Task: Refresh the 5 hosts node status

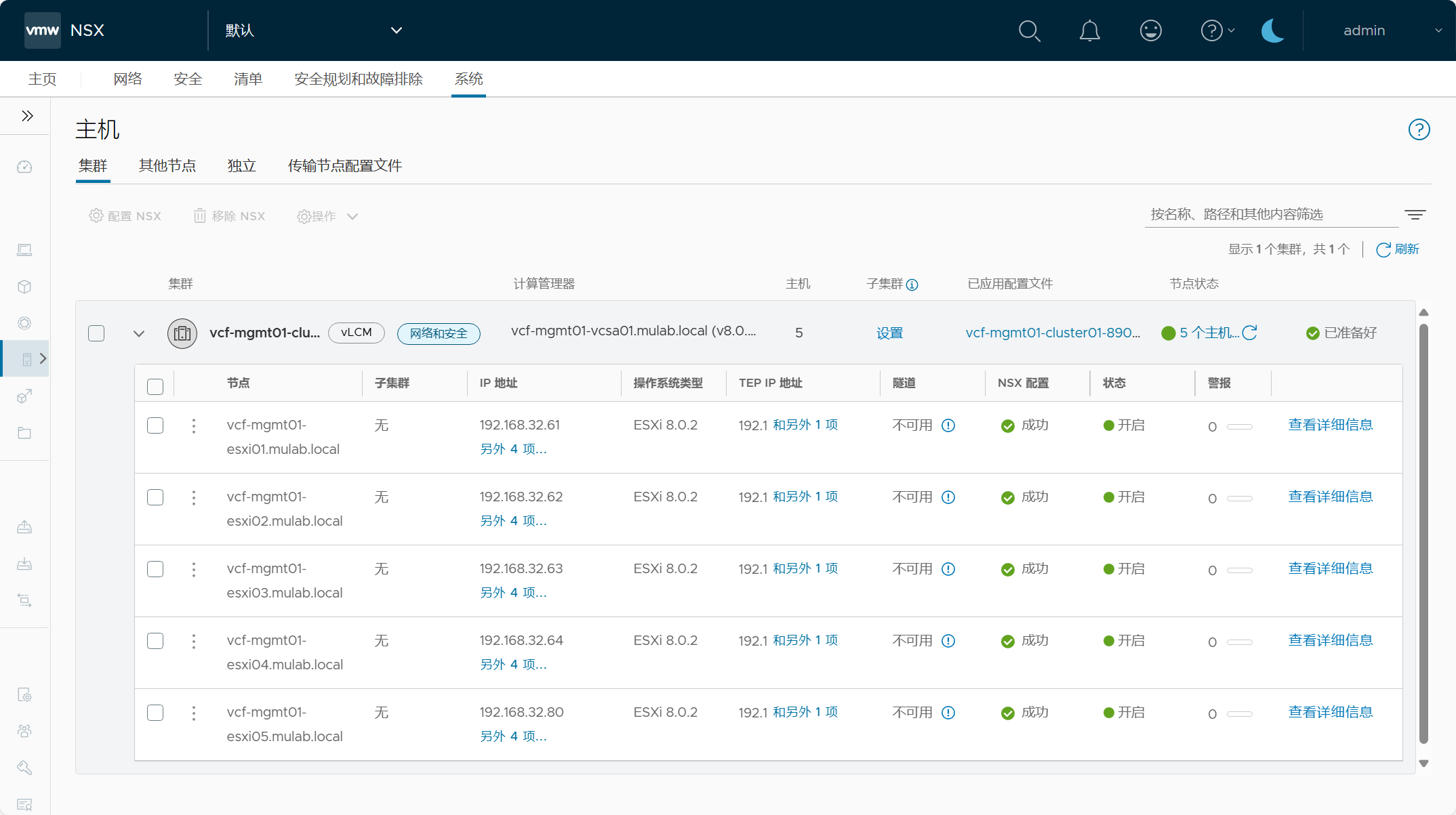Action: coord(1250,333)
